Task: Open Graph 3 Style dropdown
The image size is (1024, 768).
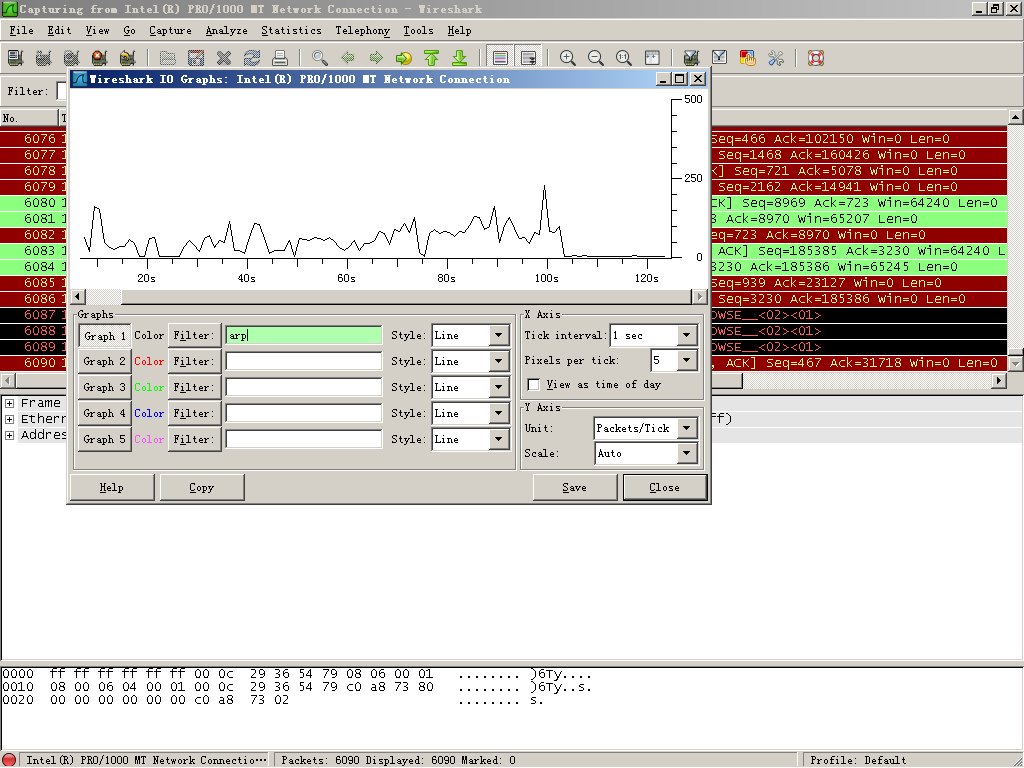Action: click(499, 387)
